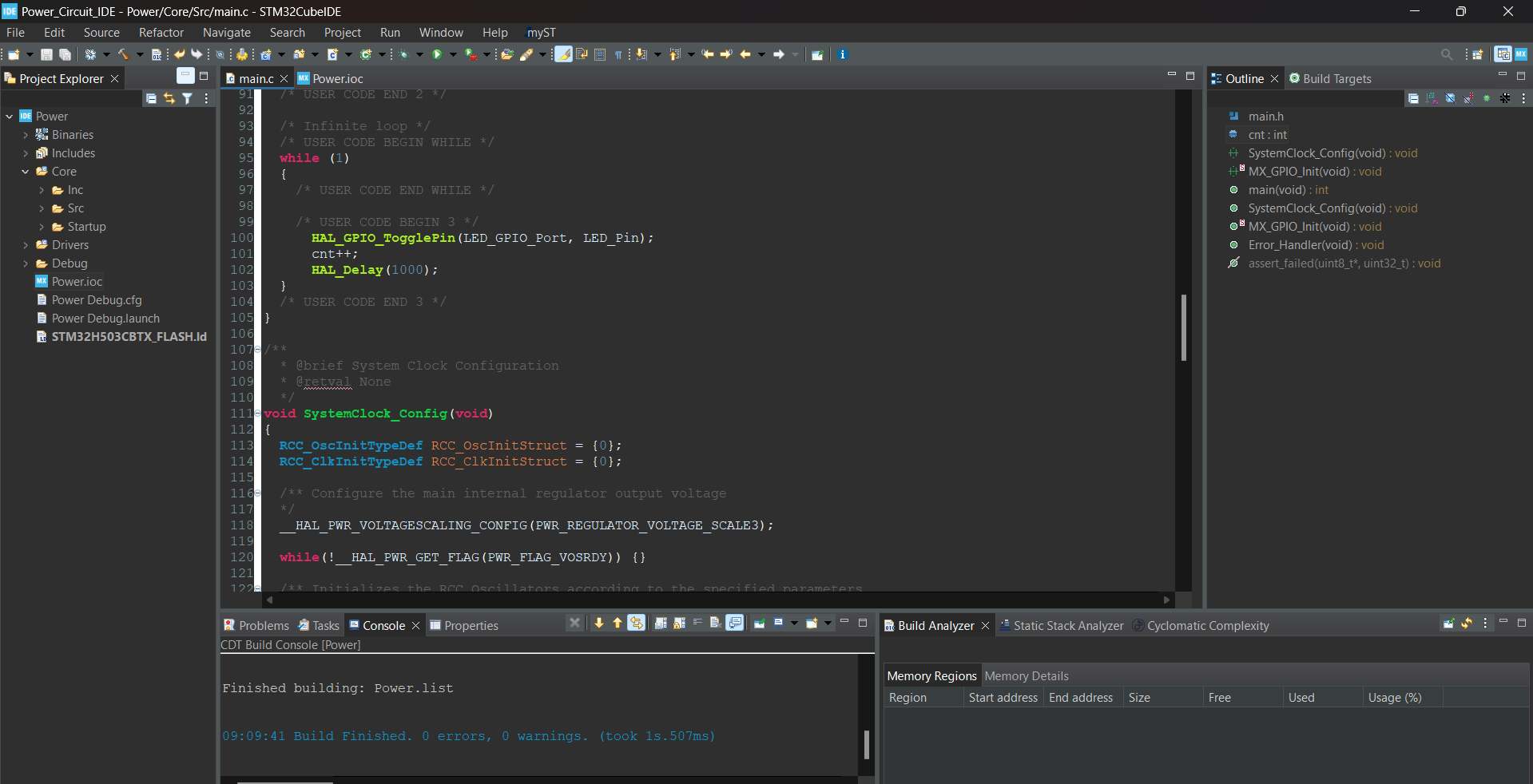Enable alphabetical sorting in Outline view
This screenshot has width=1533, height=784.
1430,97
